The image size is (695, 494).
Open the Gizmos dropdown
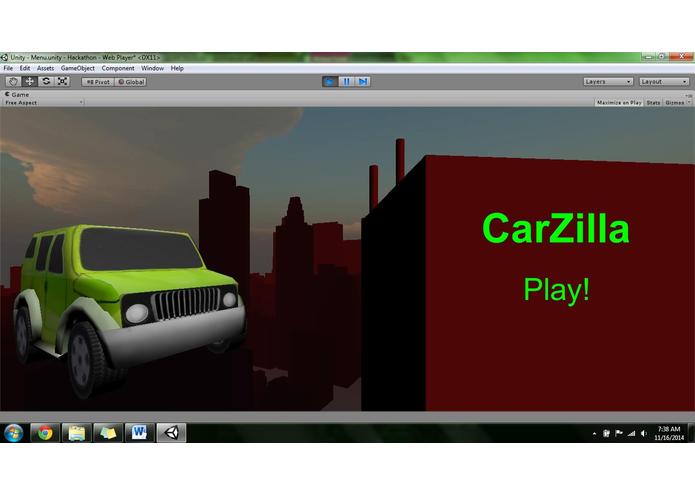tap(677, 102)
